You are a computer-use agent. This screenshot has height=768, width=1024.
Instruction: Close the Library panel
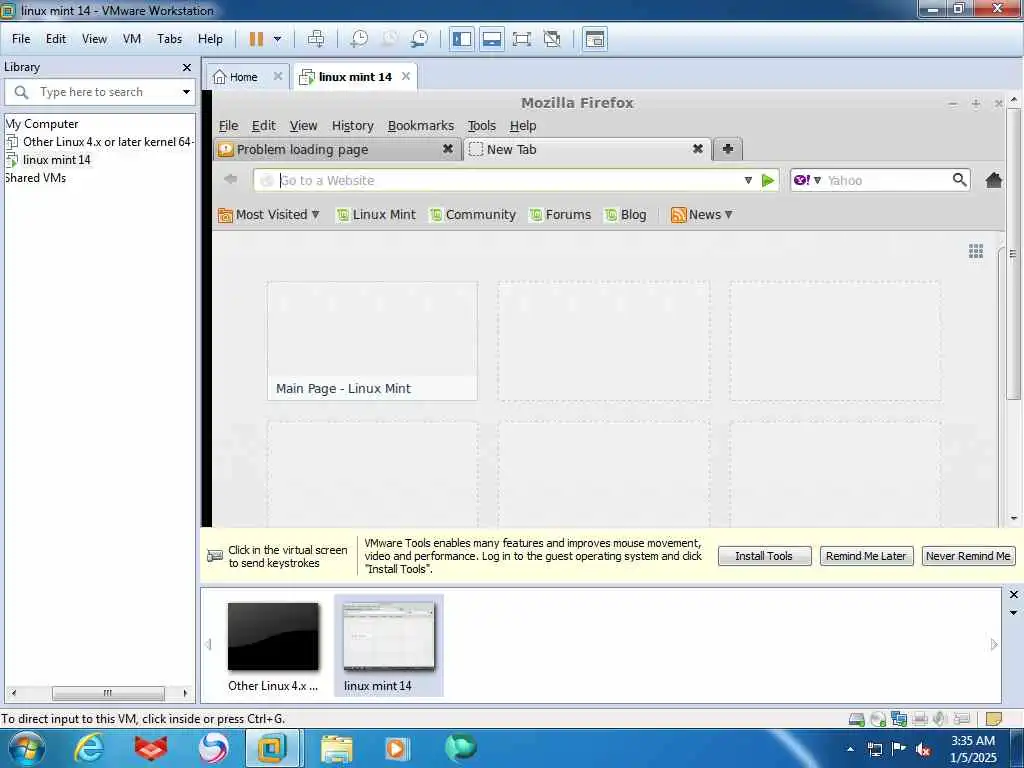(187, 67)
